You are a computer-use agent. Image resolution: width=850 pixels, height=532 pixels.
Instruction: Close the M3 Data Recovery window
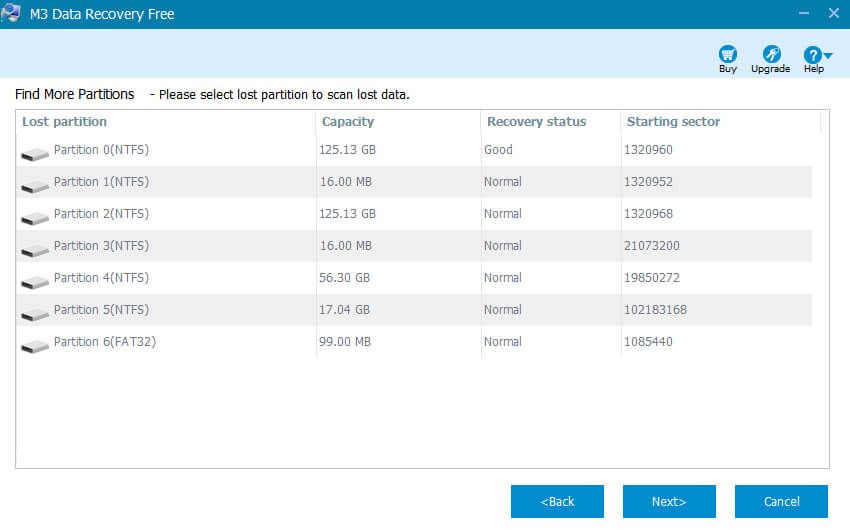(x=834, y=13)
